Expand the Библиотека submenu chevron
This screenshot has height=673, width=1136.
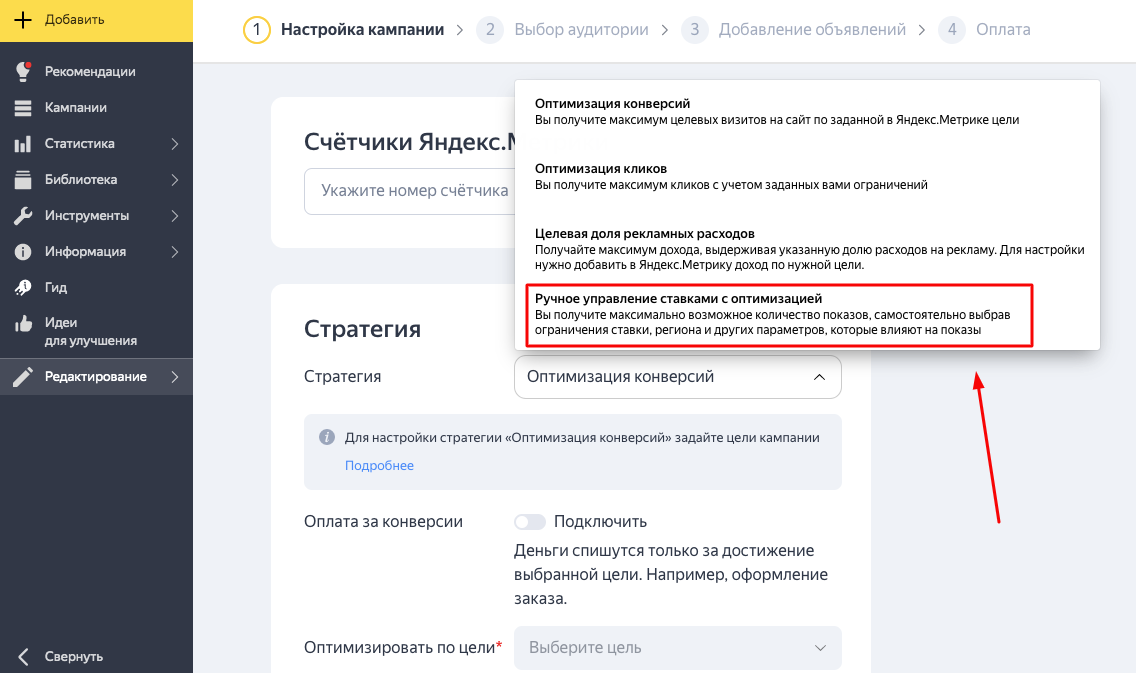click(x=175, y=180)
